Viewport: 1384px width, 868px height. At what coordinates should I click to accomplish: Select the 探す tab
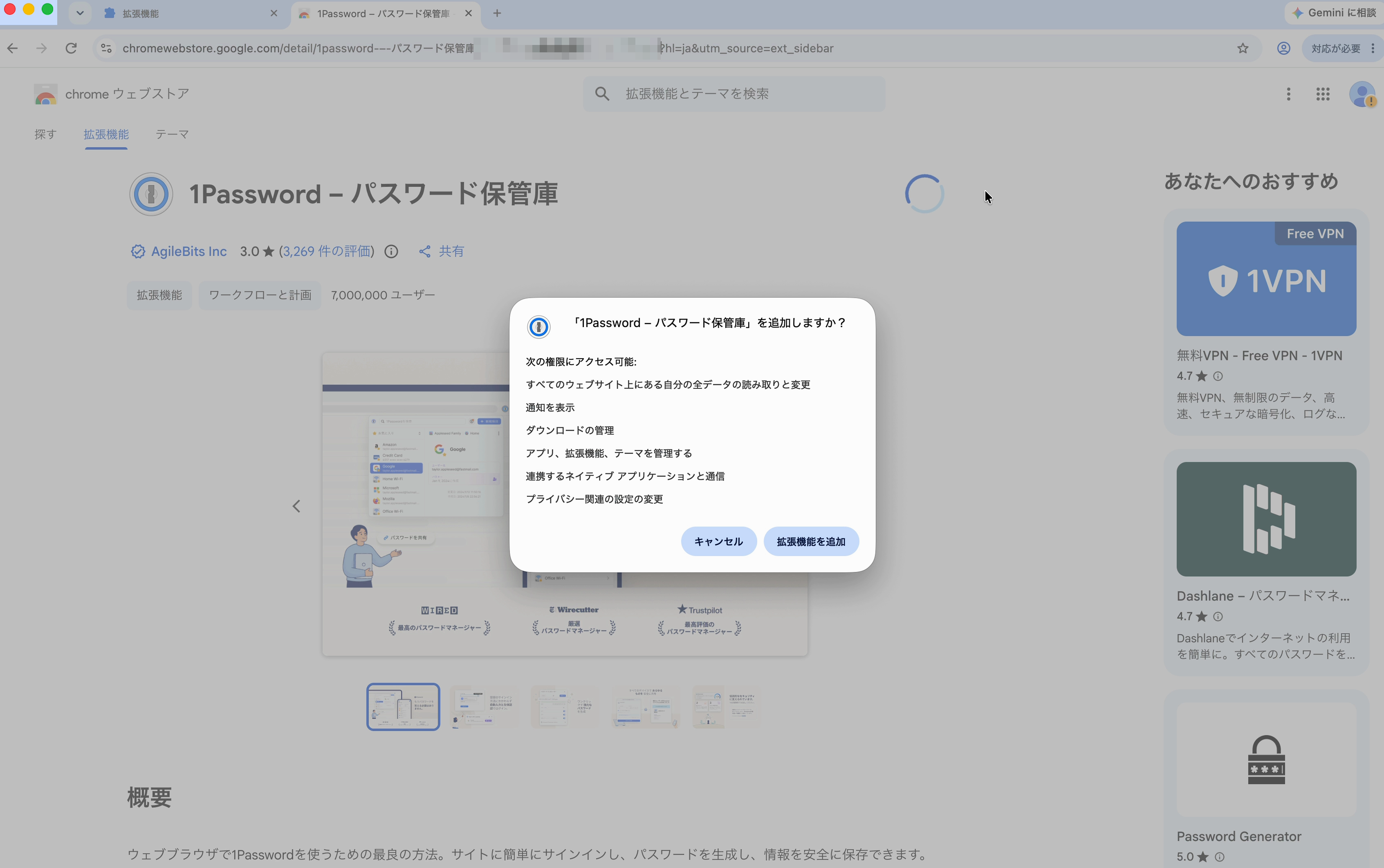pos(45,135)
